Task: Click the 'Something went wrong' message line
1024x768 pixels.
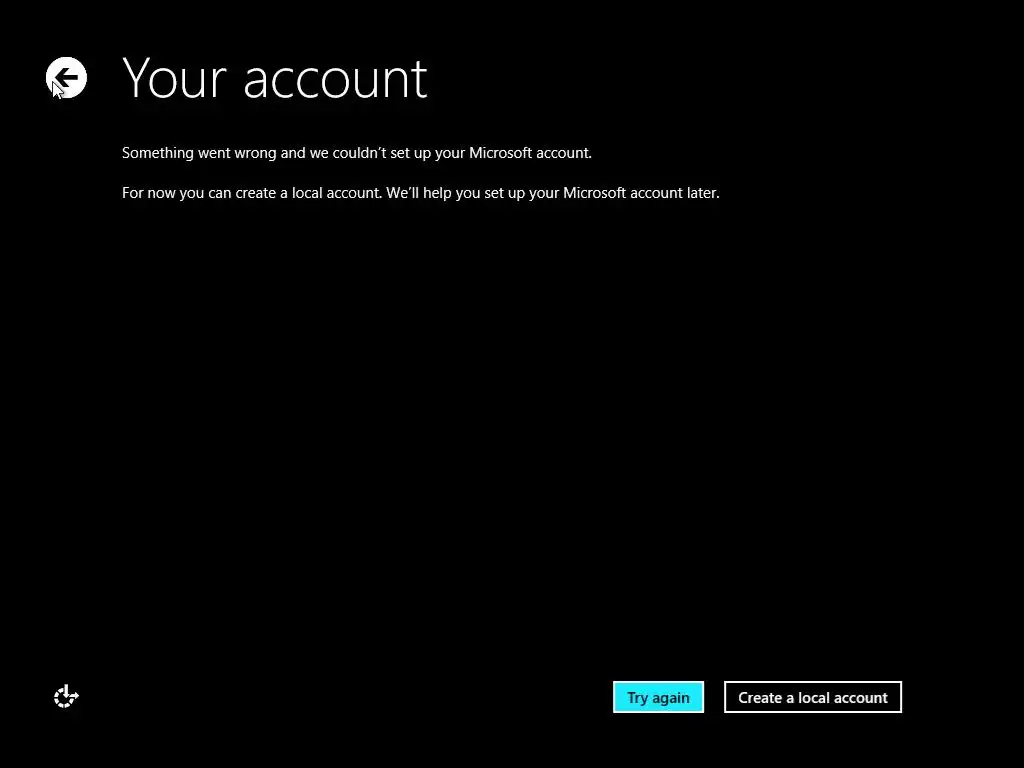Action: 357,153
